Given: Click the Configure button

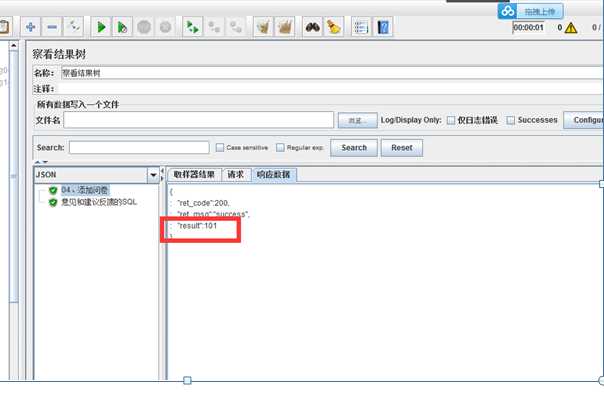Looking at the screenshot, I should tap(584, 120).
